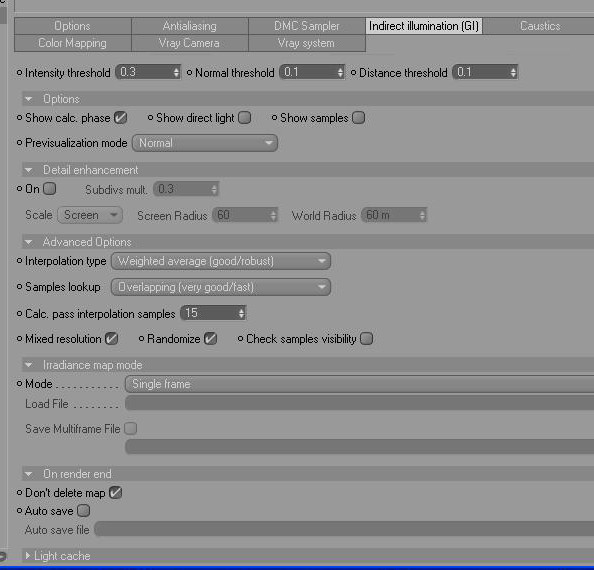
Task: Open the Mode dropdown showing Single frame
Action: pyautogui.click(x=360, y=384)
